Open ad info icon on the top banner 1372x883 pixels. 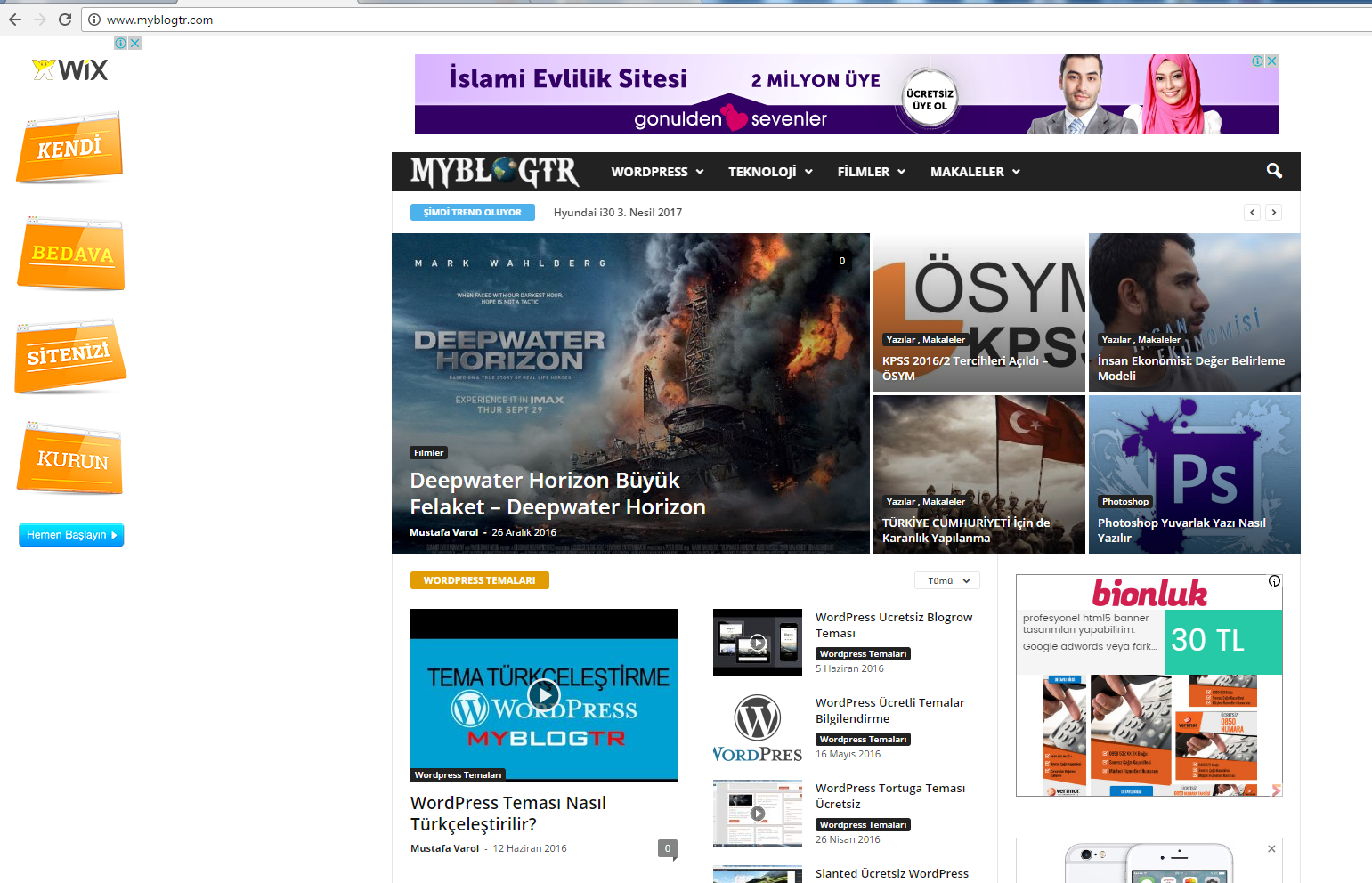pos(1258,61)
